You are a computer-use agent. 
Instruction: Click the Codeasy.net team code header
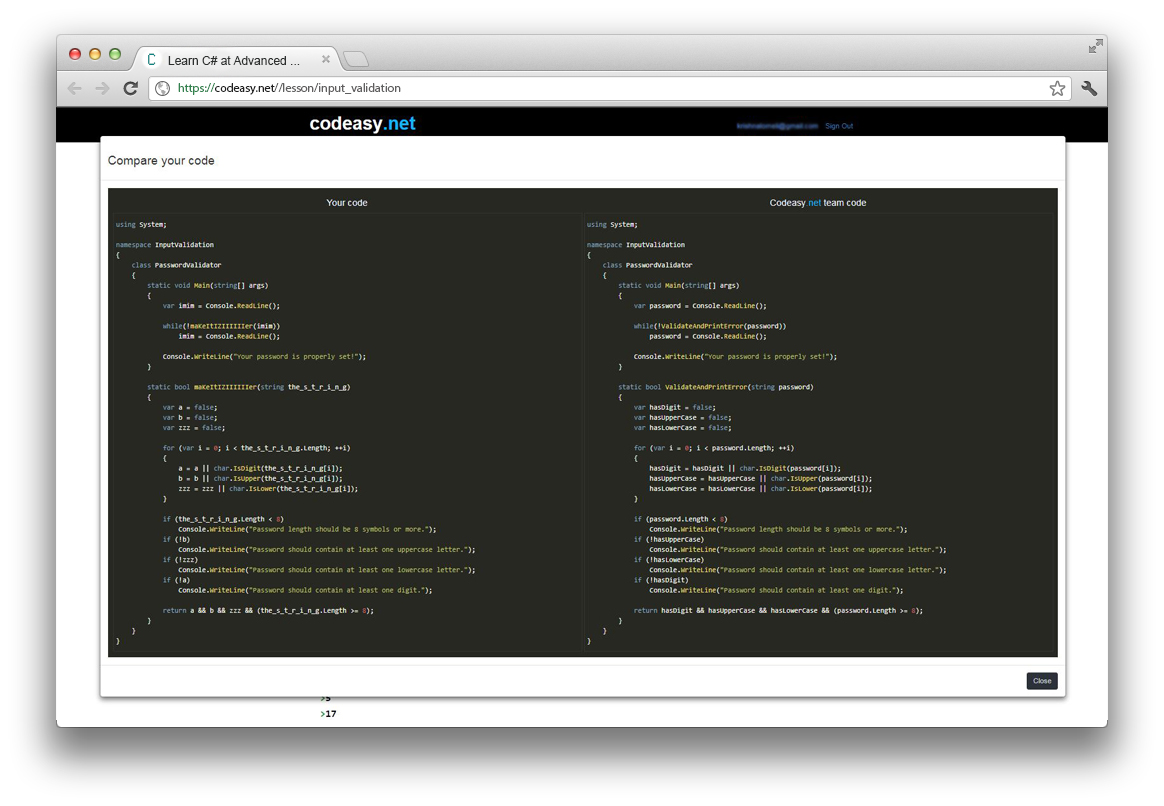(817, 203)
